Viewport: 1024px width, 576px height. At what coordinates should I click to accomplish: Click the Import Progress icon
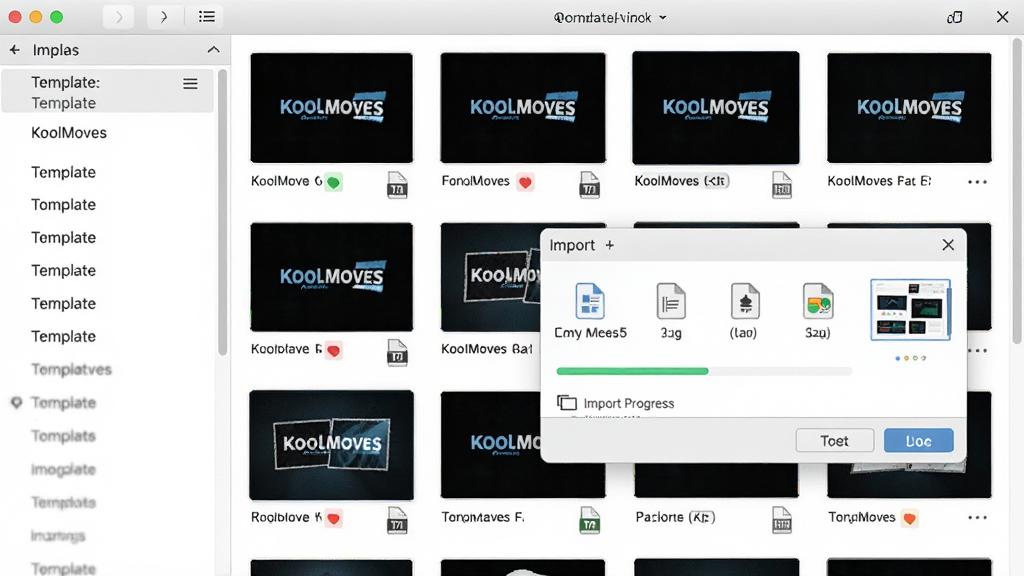(x=566, y=402)
